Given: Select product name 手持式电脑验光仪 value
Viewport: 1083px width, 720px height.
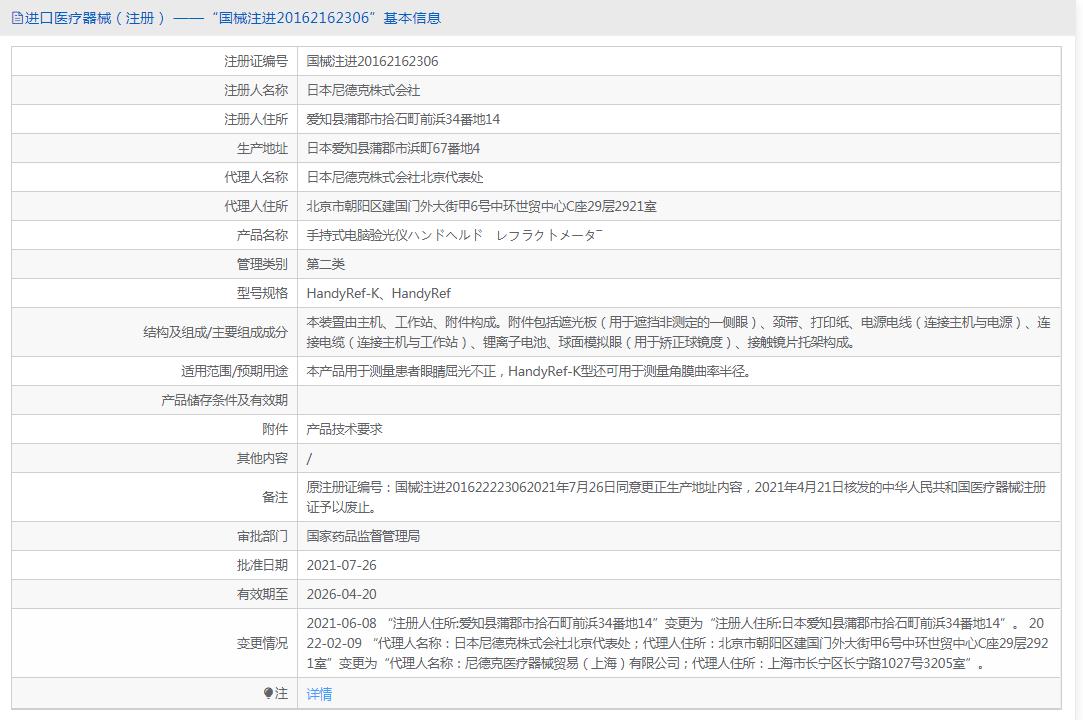Looking at the screenshot, I should pyautogui.click(x=454, y=236).
